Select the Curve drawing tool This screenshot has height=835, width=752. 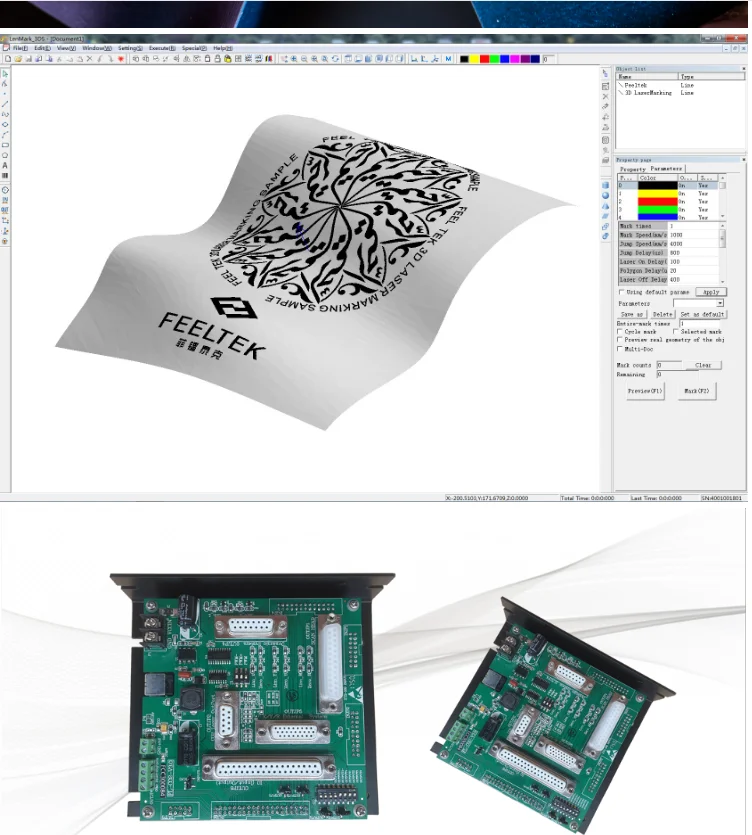(x=5, y=114)
